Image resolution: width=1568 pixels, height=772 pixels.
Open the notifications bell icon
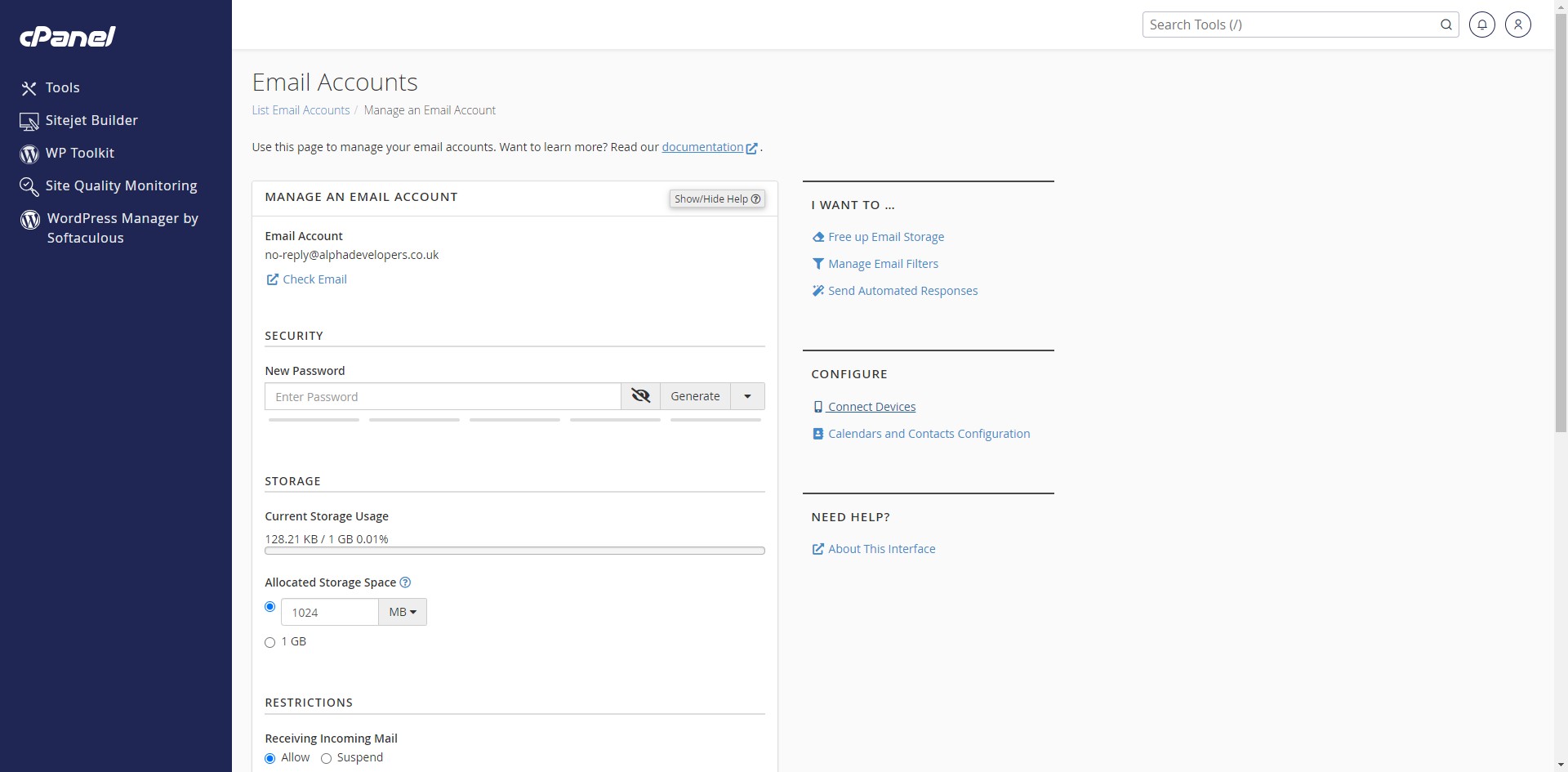[1481, 25]
